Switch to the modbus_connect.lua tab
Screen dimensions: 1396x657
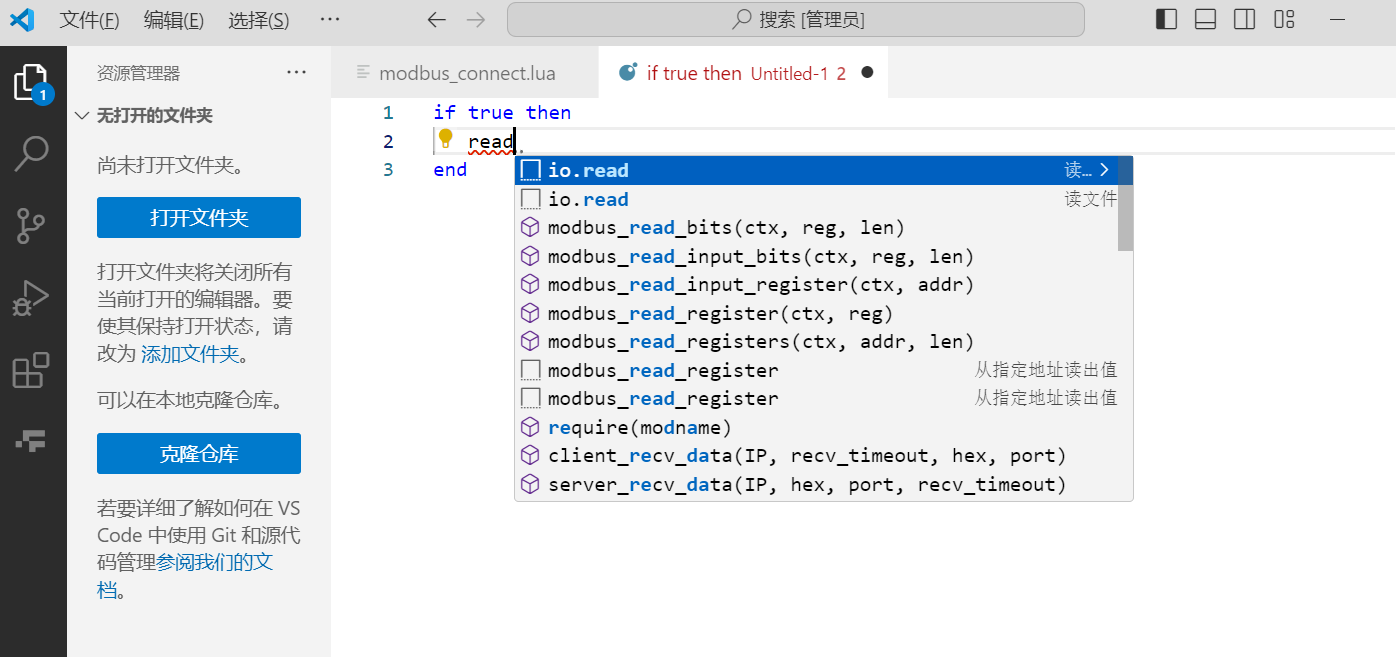(x=466, y=73)
